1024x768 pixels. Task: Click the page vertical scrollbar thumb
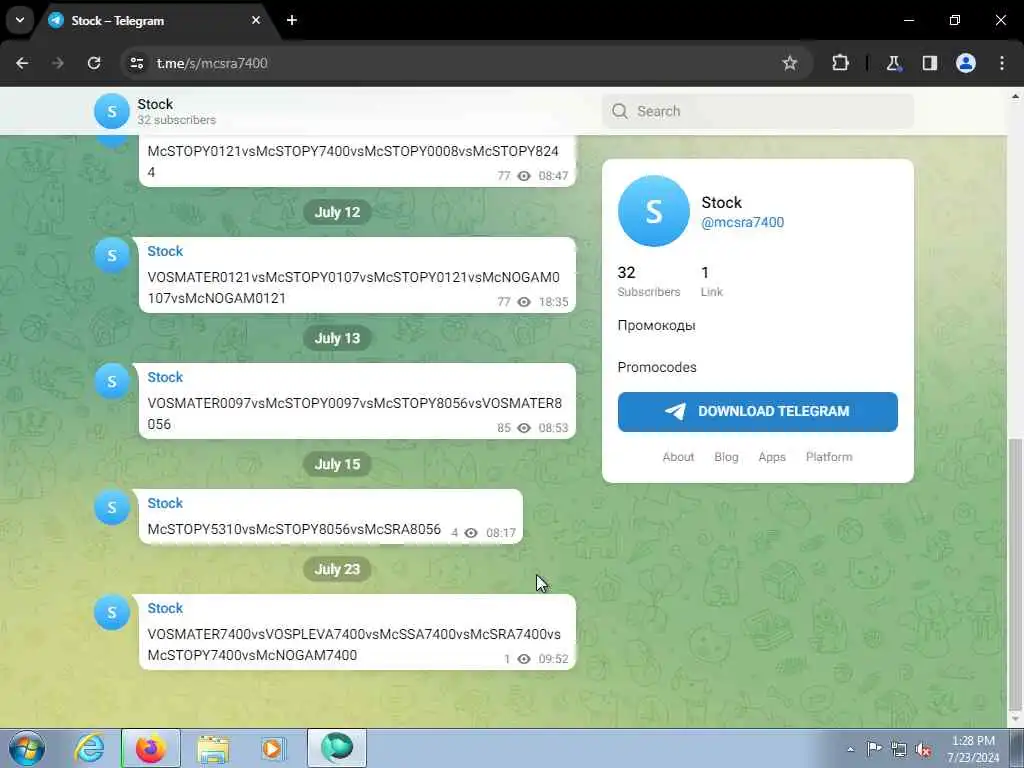[1015, 573]
